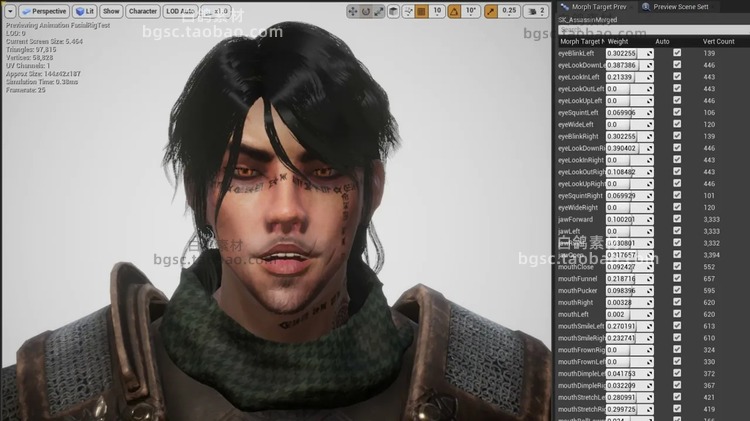Viewport: 750px width, 421px height.
Task: Toggle world/local coordinate space cube icon
Action: click(393, 11)
